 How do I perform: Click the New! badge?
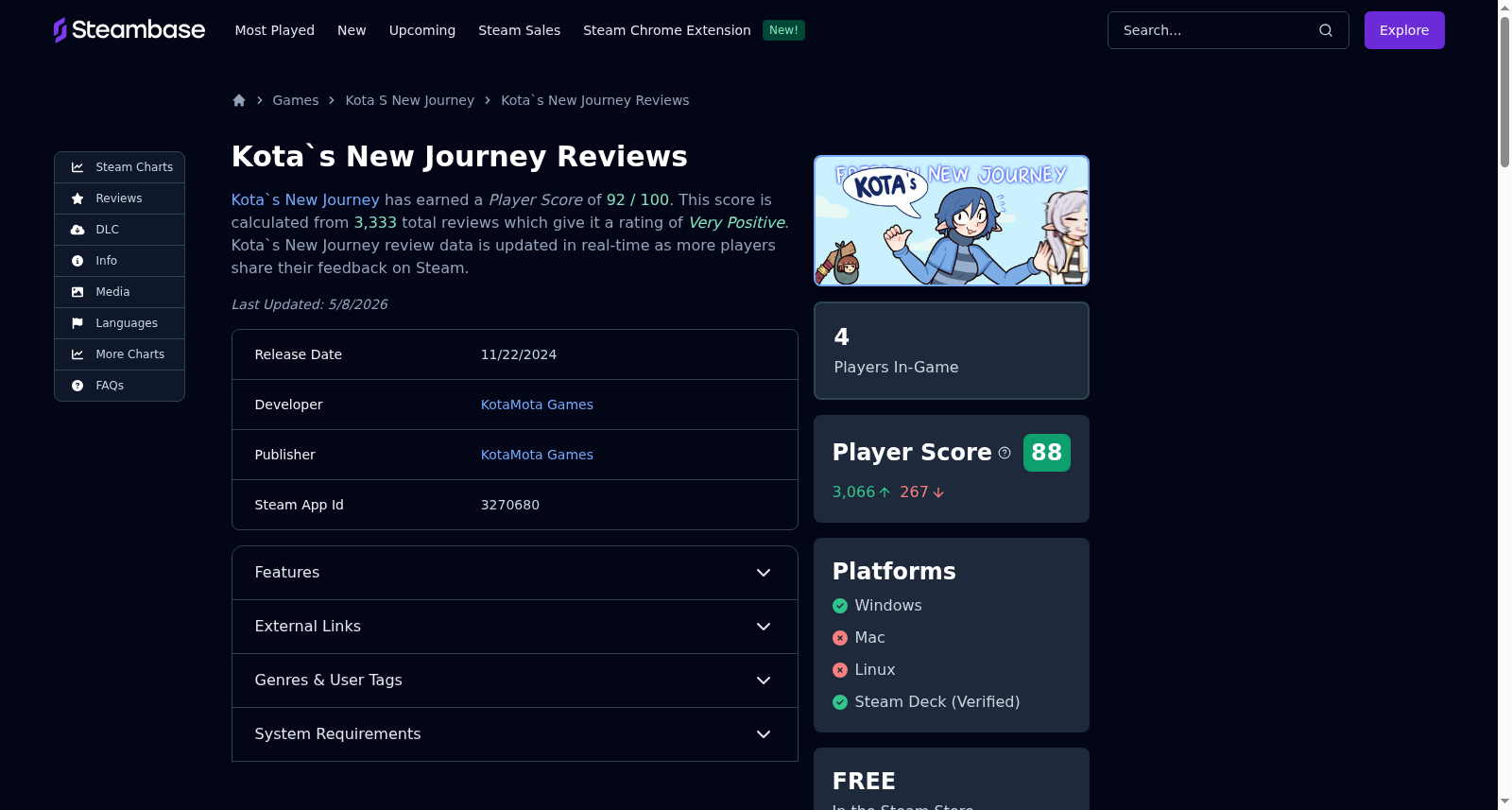point(783,30)
